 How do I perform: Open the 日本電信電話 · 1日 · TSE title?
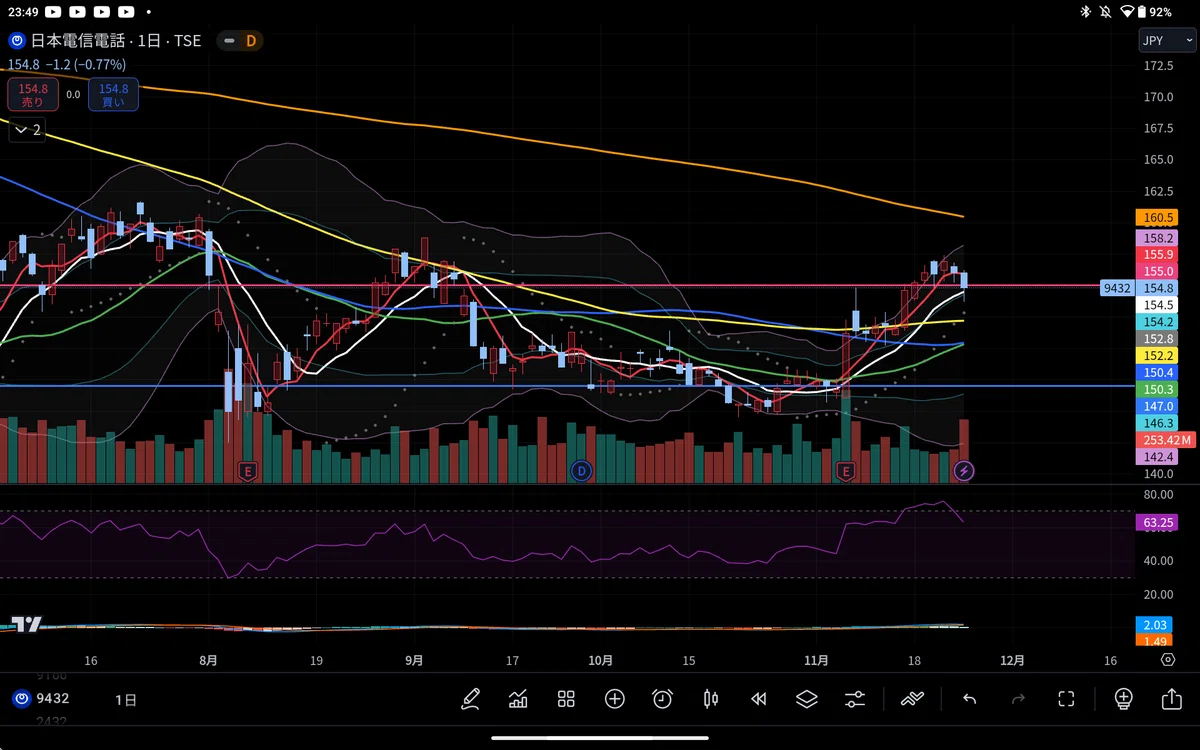pos(116,41)
